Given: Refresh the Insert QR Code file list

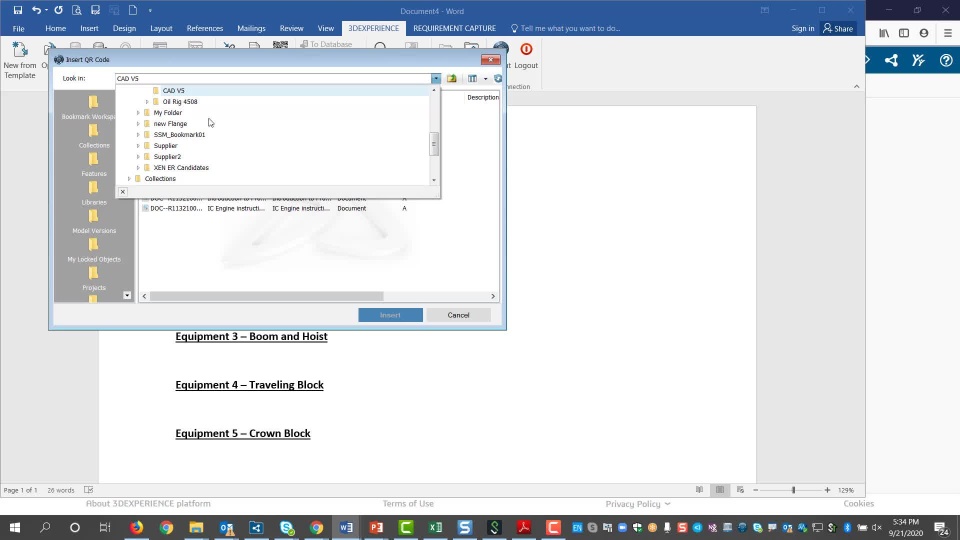Looking at the screenshot, I should pos(498,78).
